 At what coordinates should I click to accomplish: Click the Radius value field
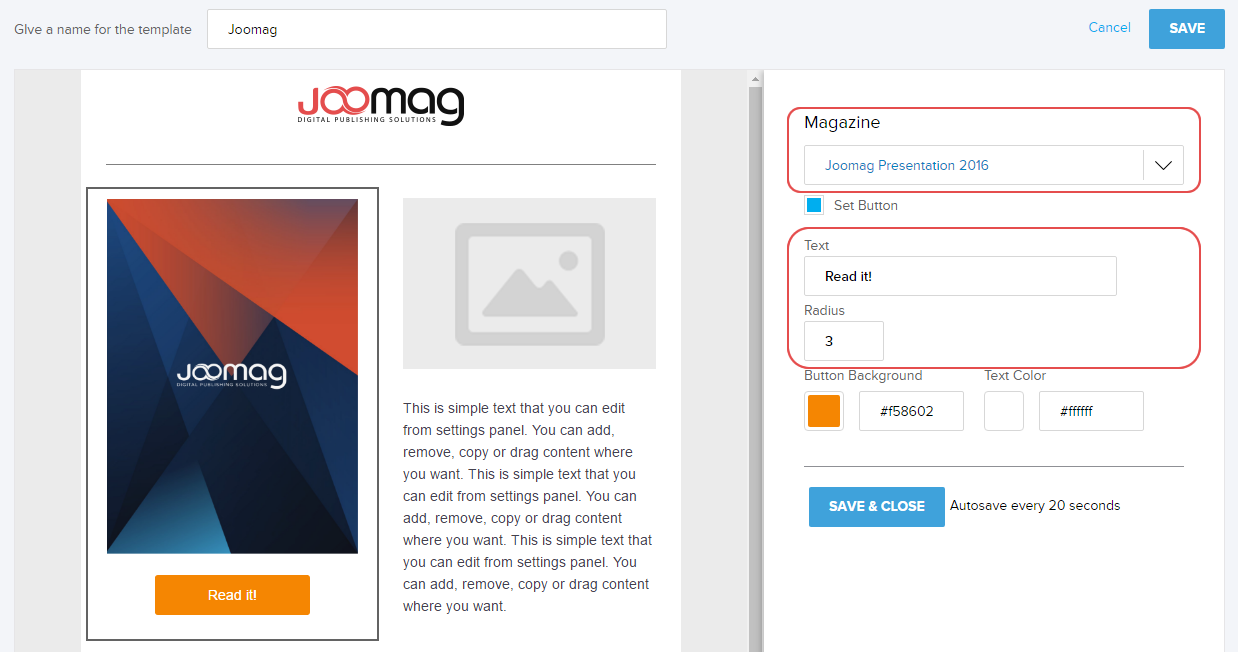(843, 341)
